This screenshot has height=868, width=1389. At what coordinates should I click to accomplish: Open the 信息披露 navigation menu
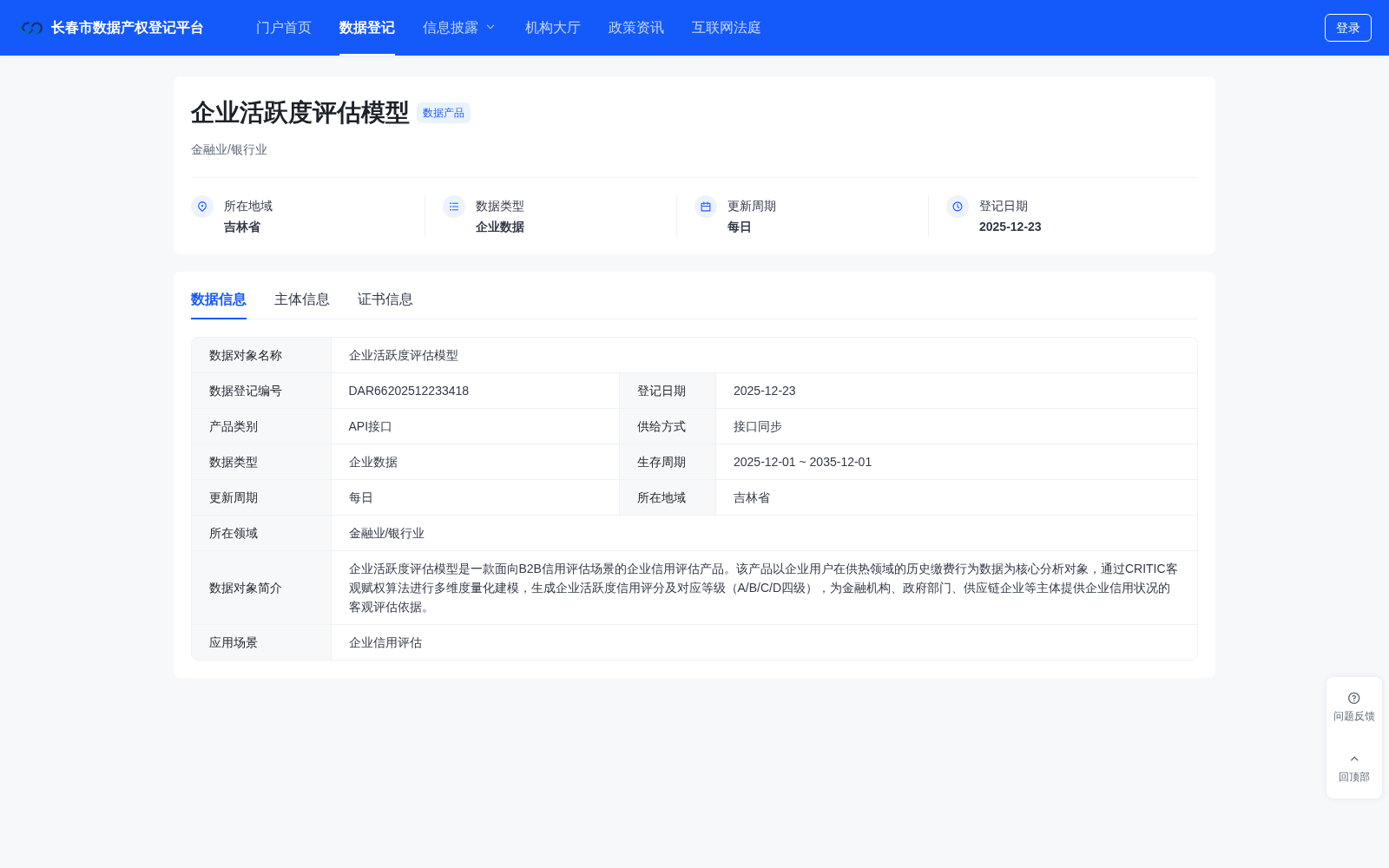[451, 28]
